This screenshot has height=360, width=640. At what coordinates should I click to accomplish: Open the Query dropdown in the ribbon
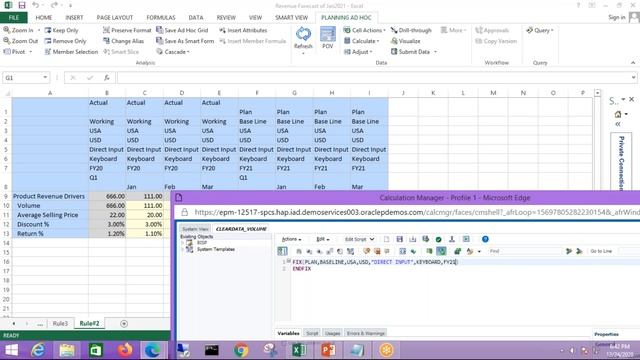point(540,30)
